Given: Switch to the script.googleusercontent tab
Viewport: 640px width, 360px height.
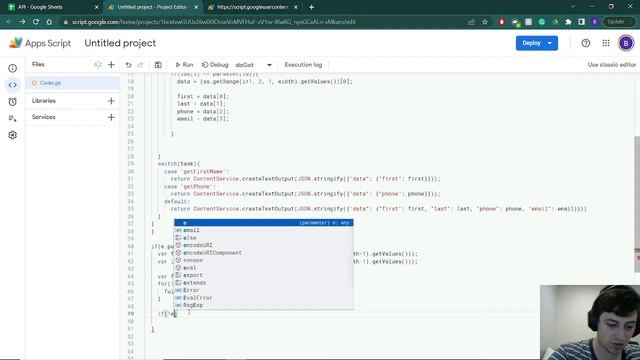Looking at the screenshot, I should tap(252, 7).
